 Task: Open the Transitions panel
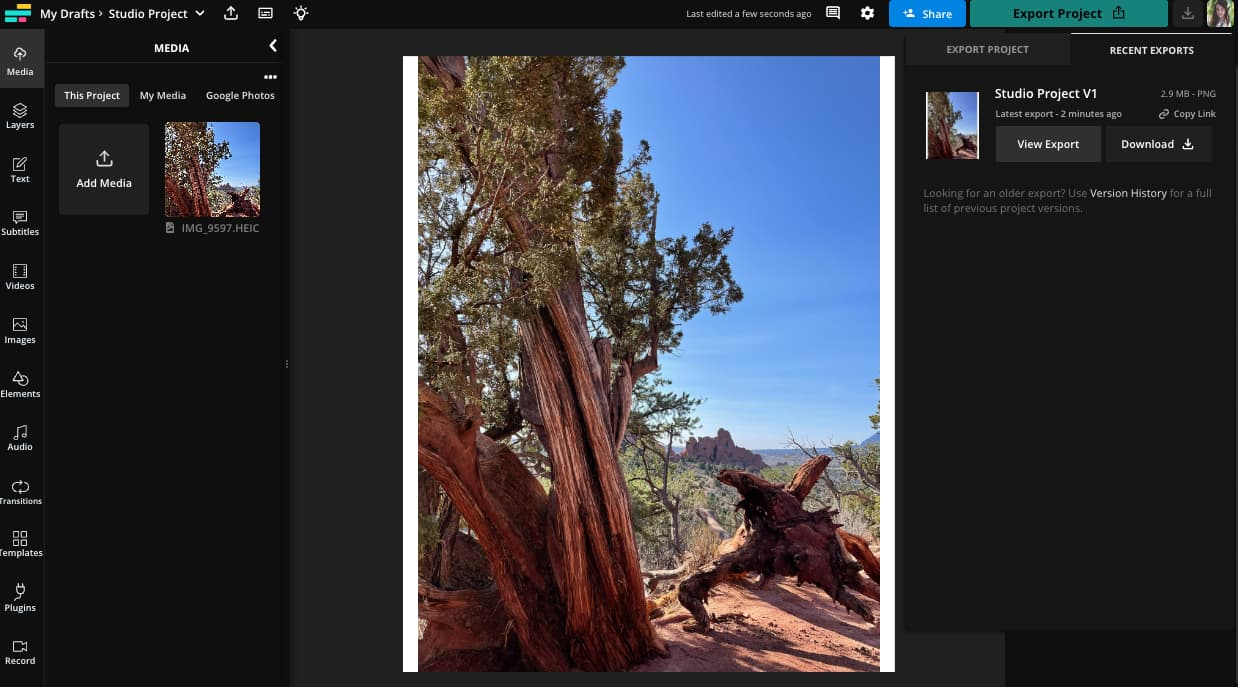coord(20,492)
